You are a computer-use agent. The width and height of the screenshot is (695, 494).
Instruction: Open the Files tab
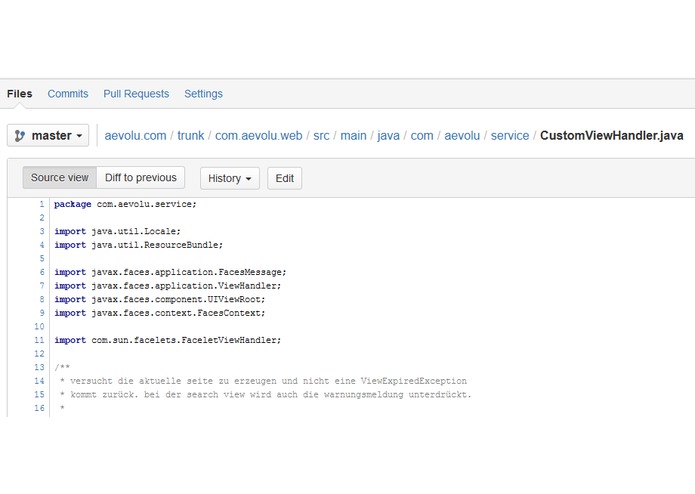(x=20, y=94)
